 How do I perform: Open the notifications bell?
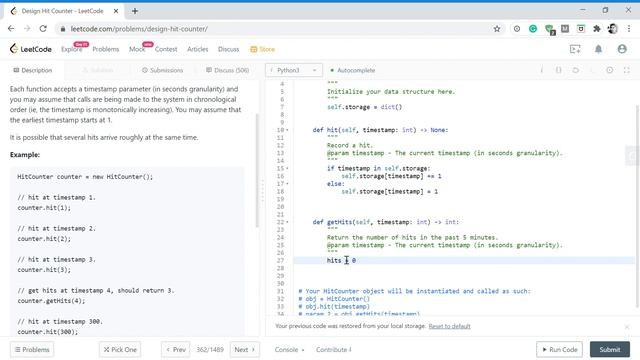pos(598,49)
